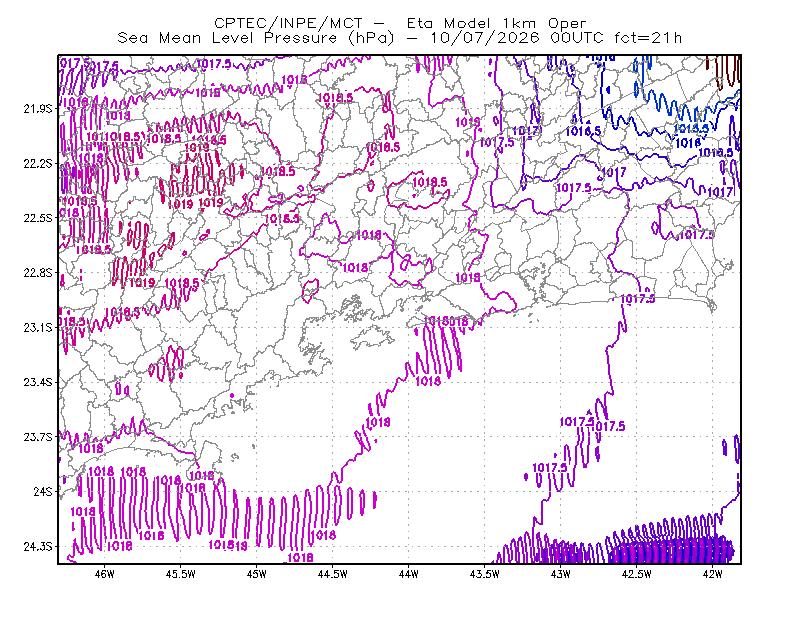Select the '22.5S' latitude axis label

[x=38, y=218]
